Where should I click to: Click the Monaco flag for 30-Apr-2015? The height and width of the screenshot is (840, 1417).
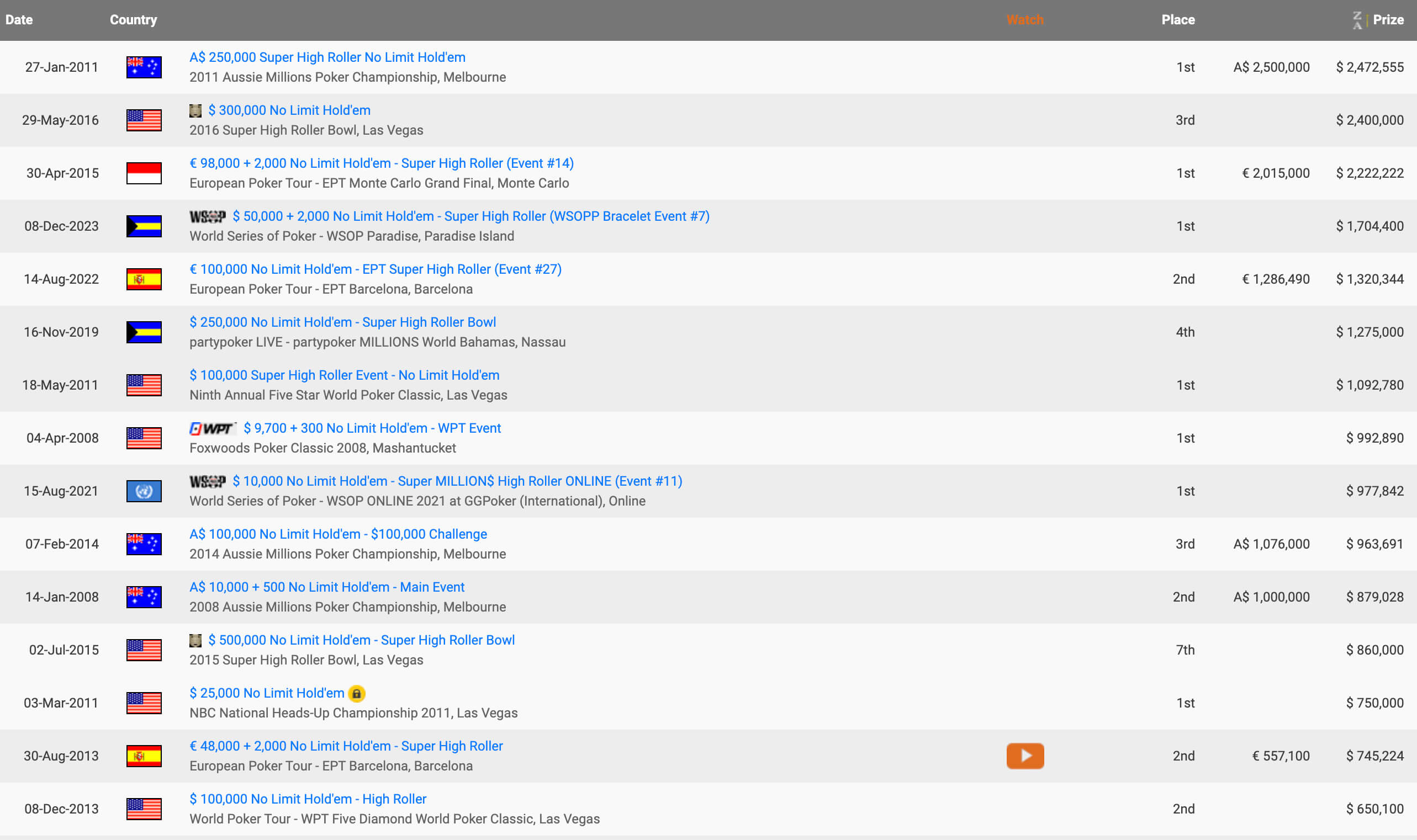pyautogui.click(x=144, y=173)
